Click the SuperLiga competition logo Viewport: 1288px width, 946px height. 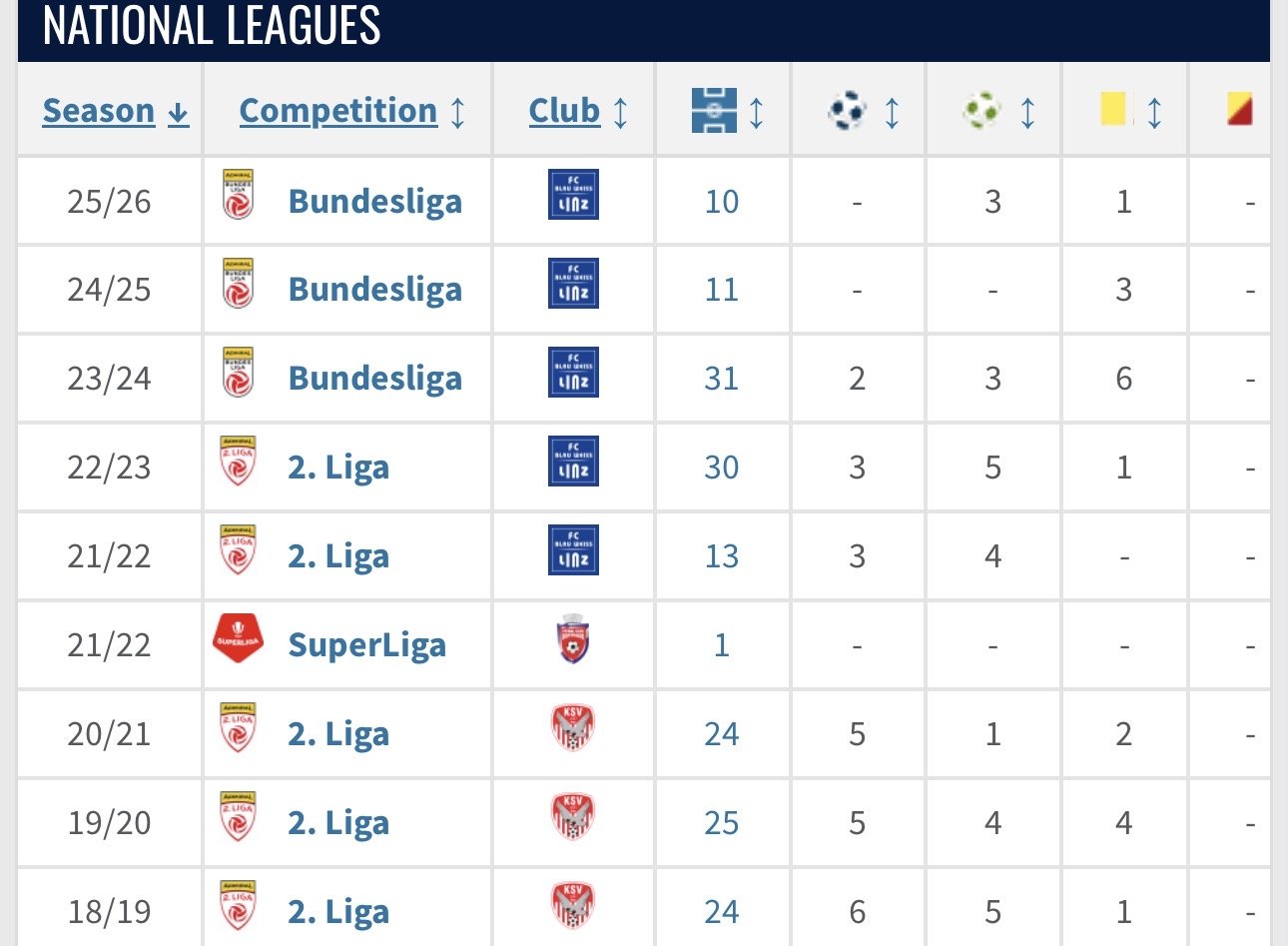click(x=238, y=639)
